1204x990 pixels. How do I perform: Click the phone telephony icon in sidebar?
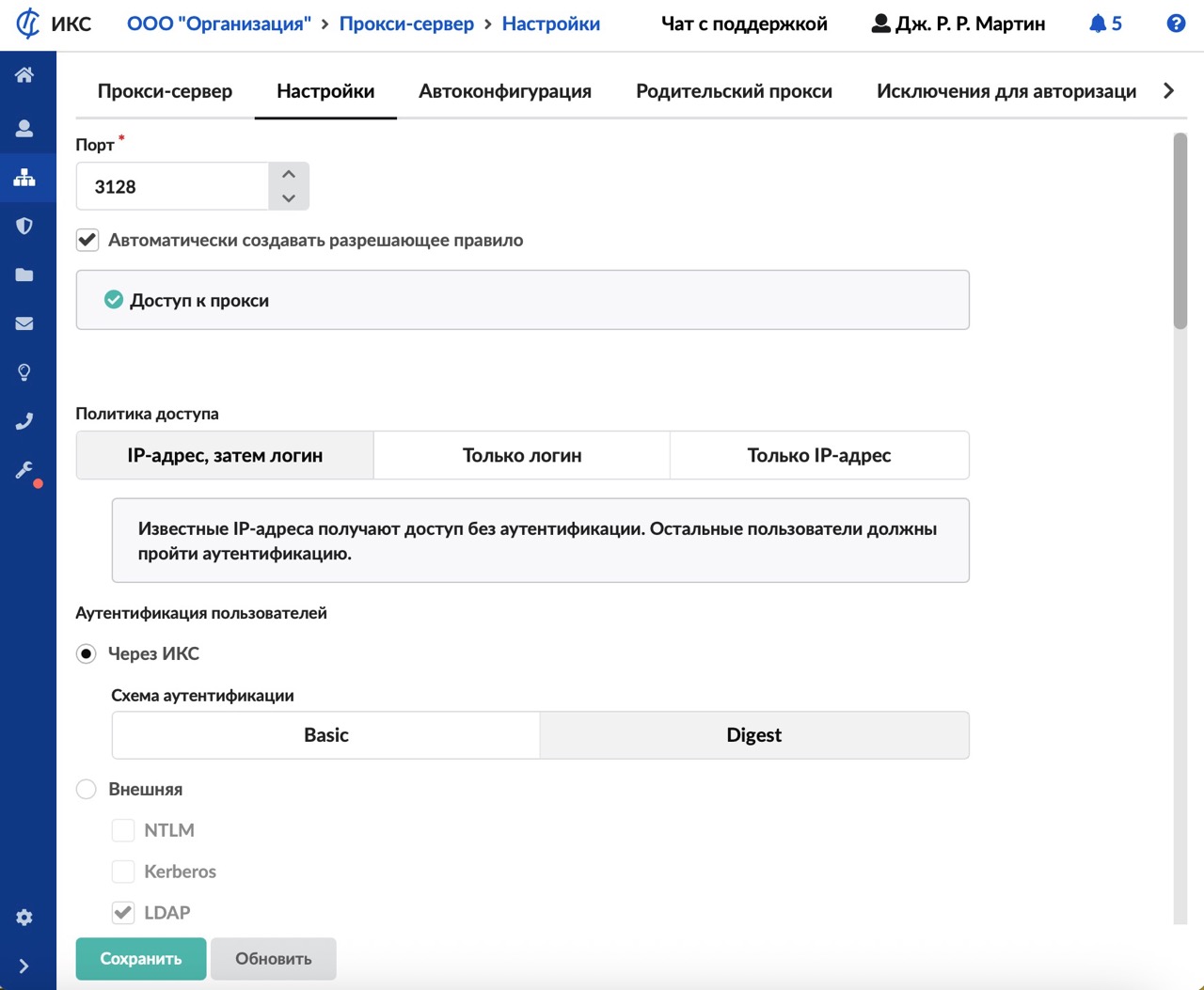tap(24, 421)
